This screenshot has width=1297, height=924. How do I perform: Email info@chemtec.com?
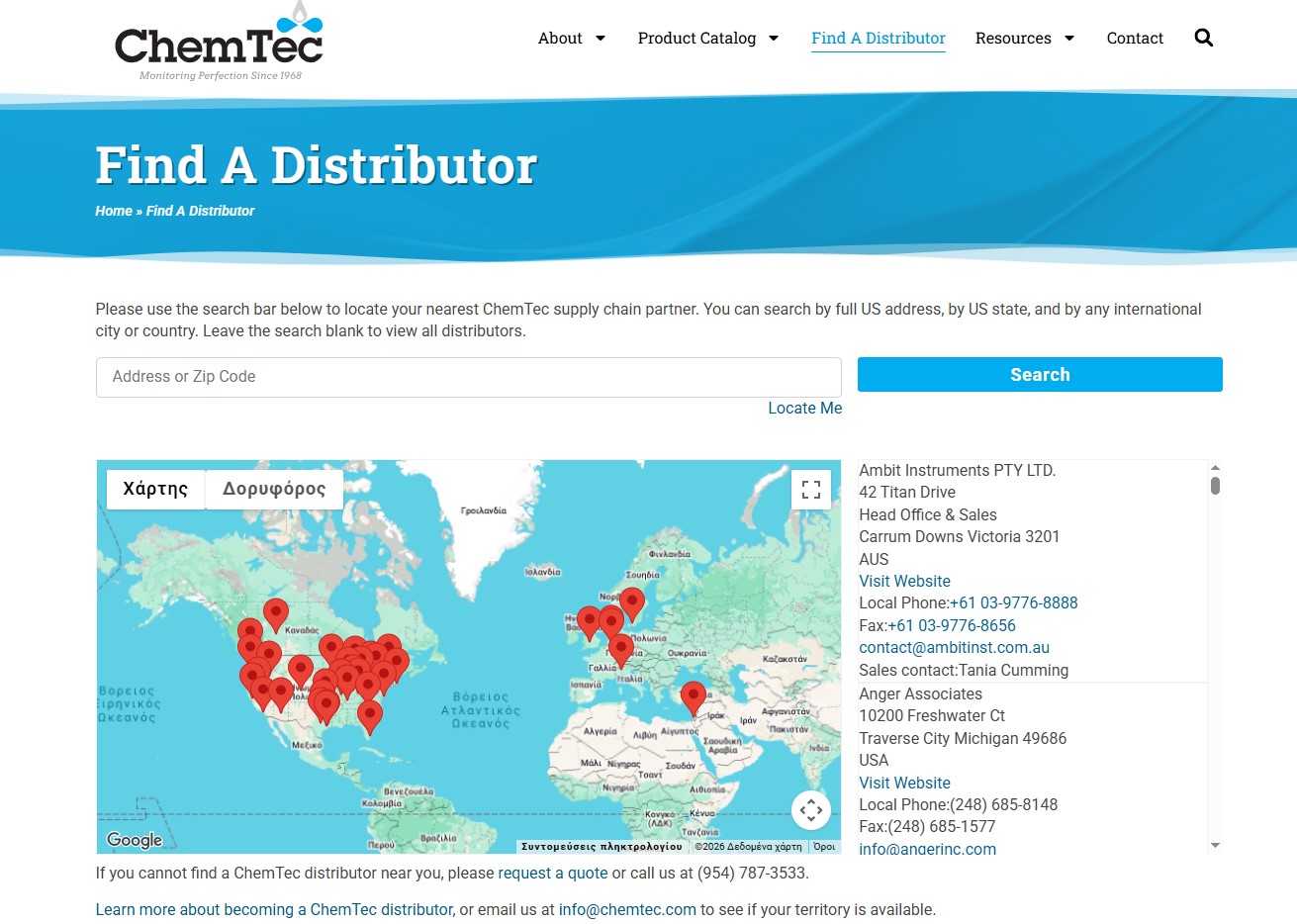[x=627, y=910]
